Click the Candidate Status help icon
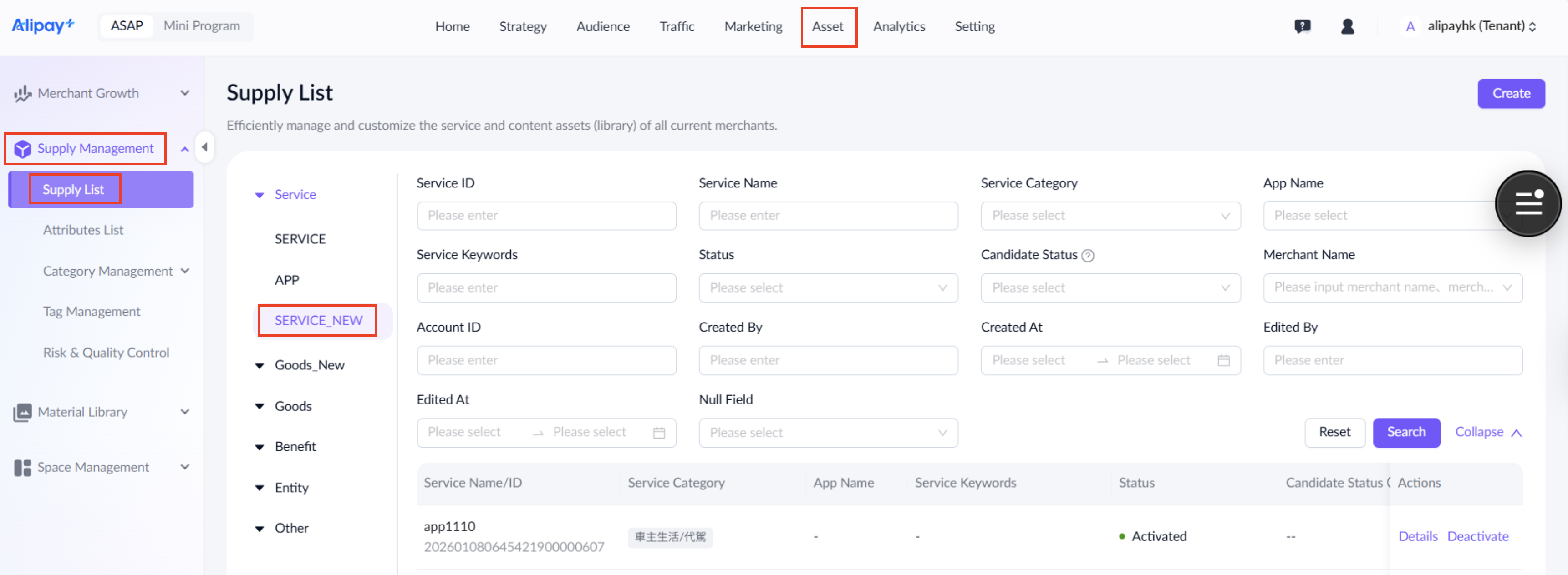The width and height of the screenshot is (1568, 575). [1088, 256]
